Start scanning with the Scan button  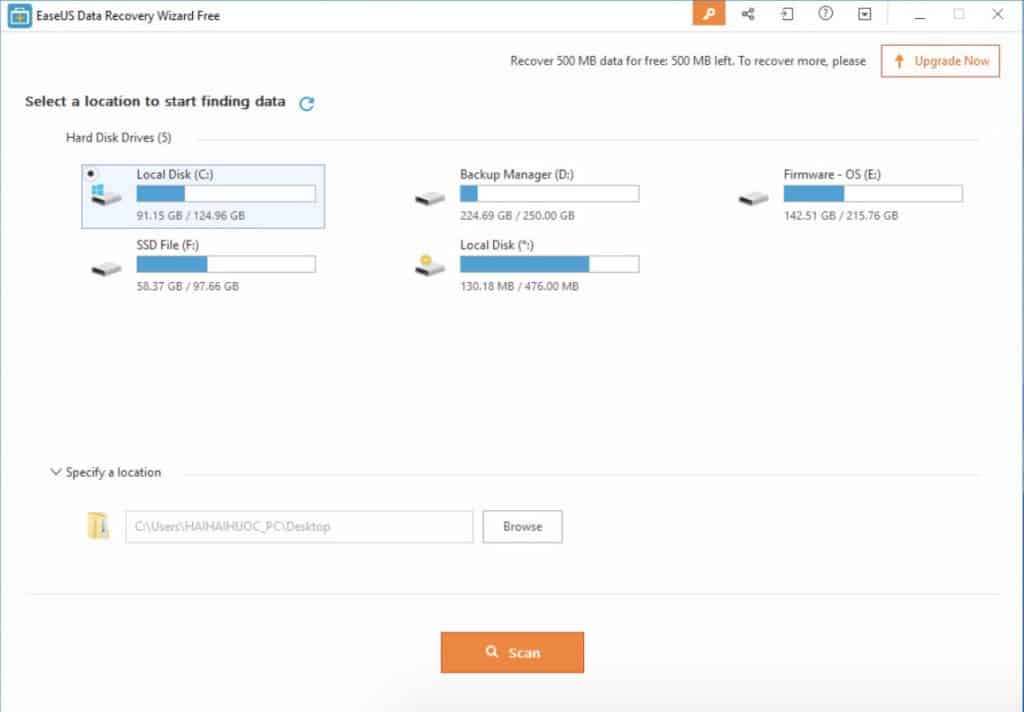[x=512, y=652]
